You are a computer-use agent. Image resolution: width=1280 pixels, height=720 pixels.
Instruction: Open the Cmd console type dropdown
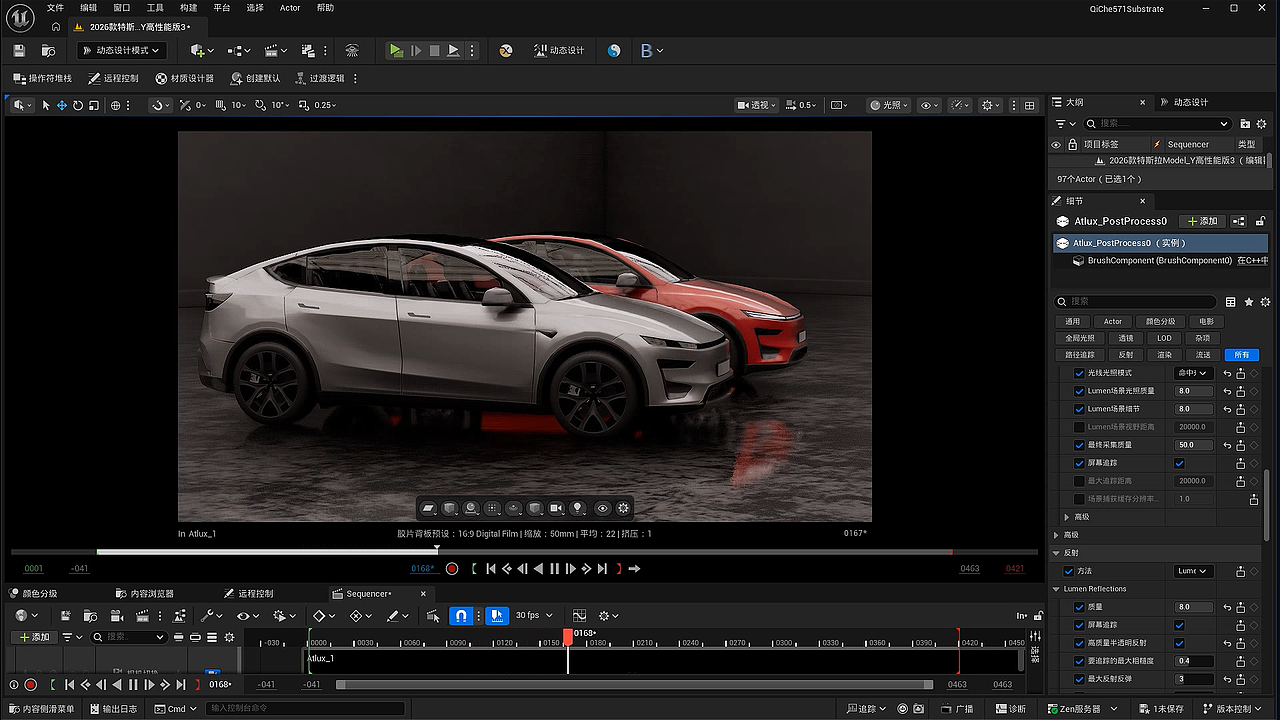tap(175, 709)
